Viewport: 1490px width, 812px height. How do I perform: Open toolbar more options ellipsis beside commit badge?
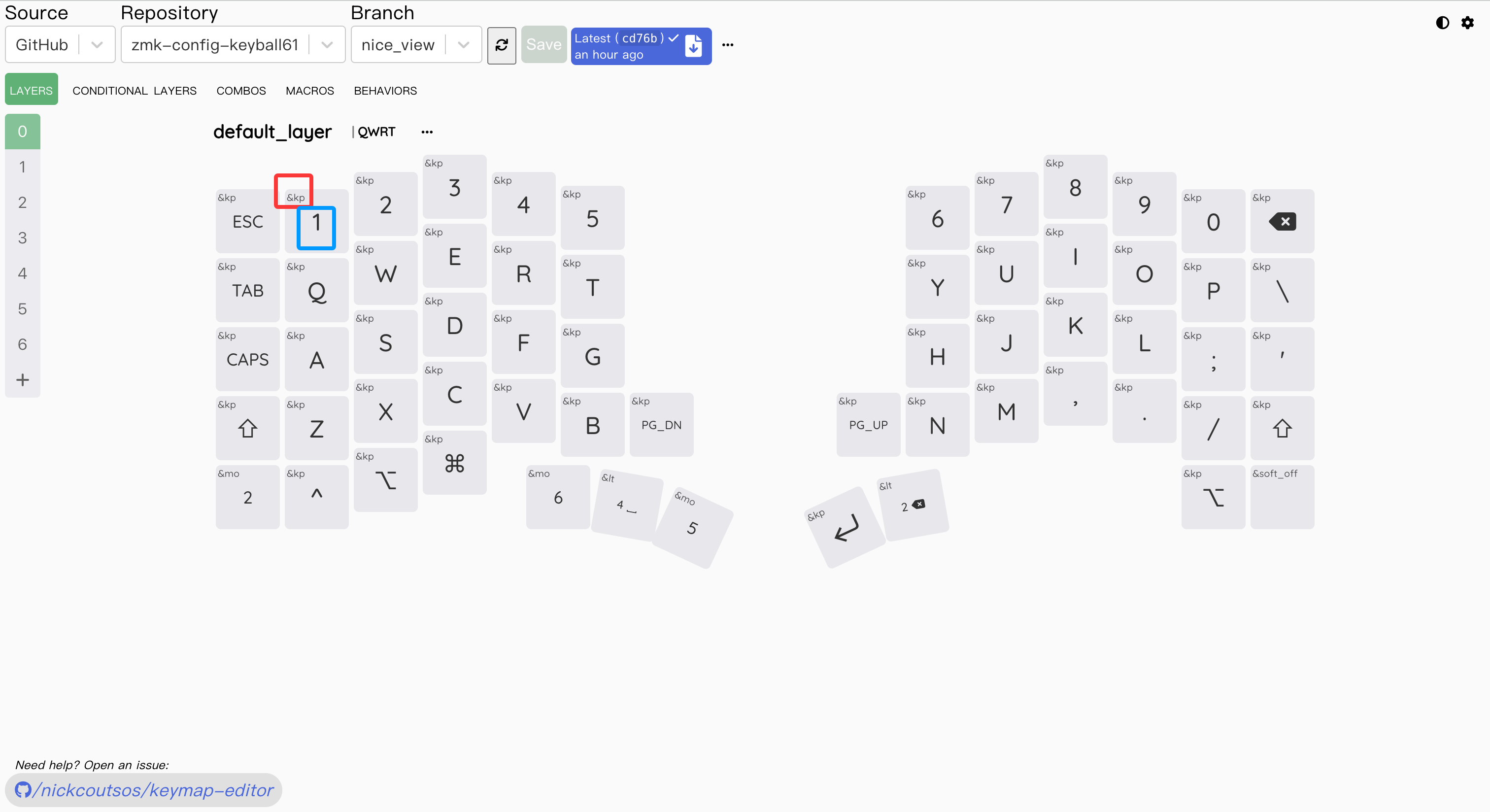728,44
